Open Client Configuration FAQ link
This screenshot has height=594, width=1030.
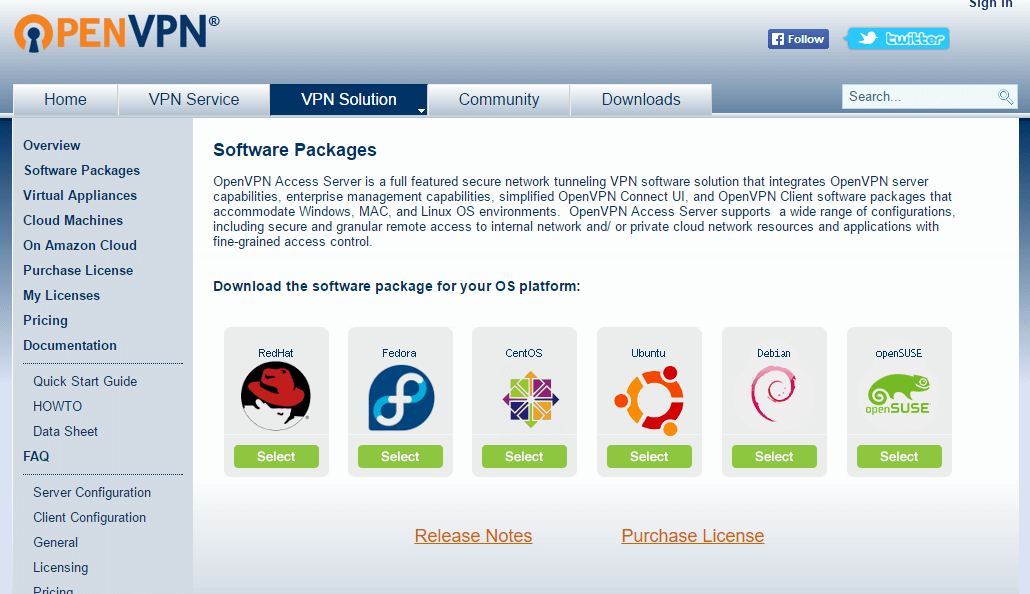click(x=90, y=517)
